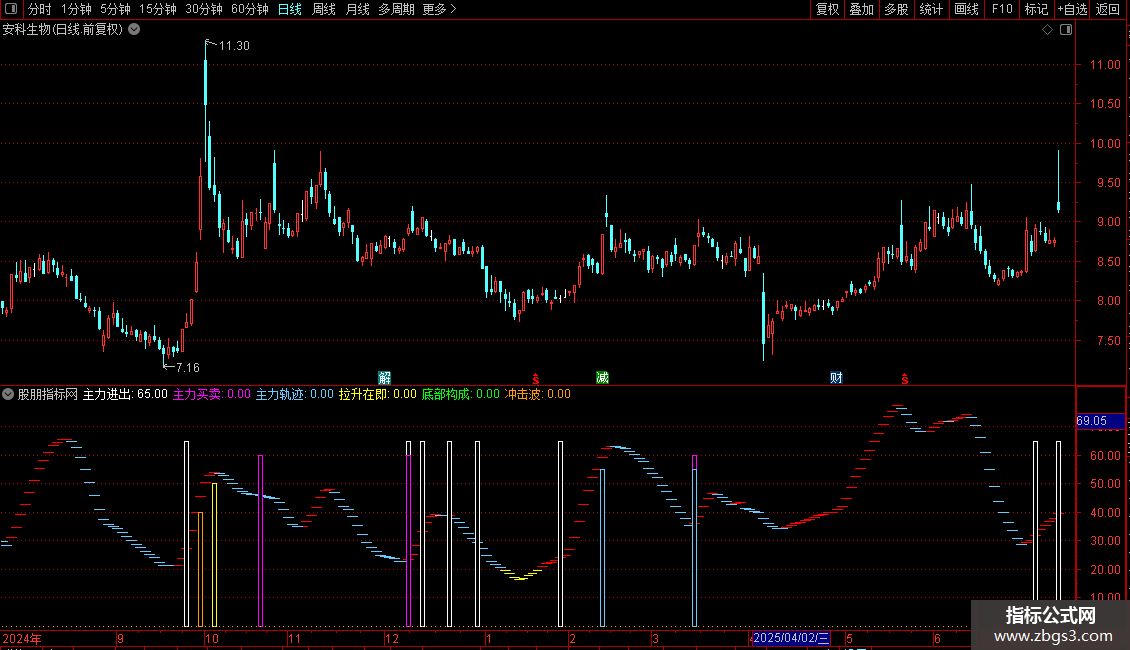The width and height of the screenshot is (1130, 650).
Task: Open the 统计 statistics tool
Action: tap(931, 9)
